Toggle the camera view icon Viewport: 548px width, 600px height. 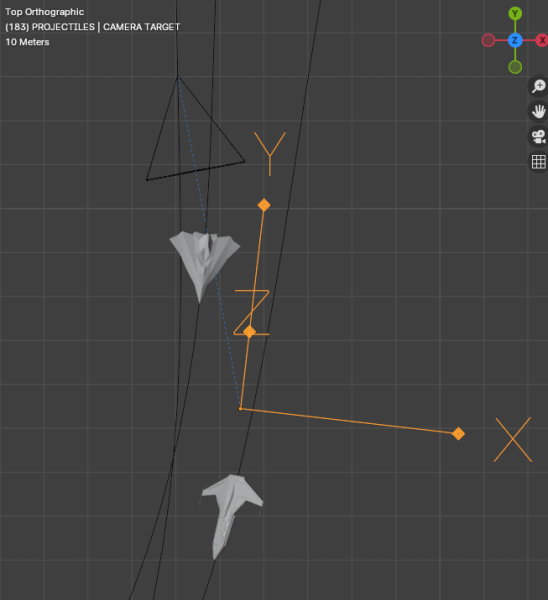tap(539, 137)
